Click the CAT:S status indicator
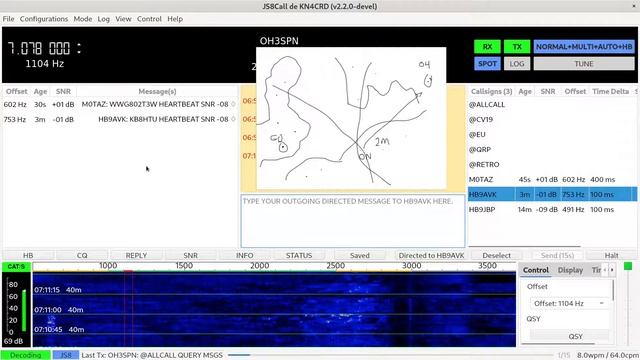 coord(16,267)
